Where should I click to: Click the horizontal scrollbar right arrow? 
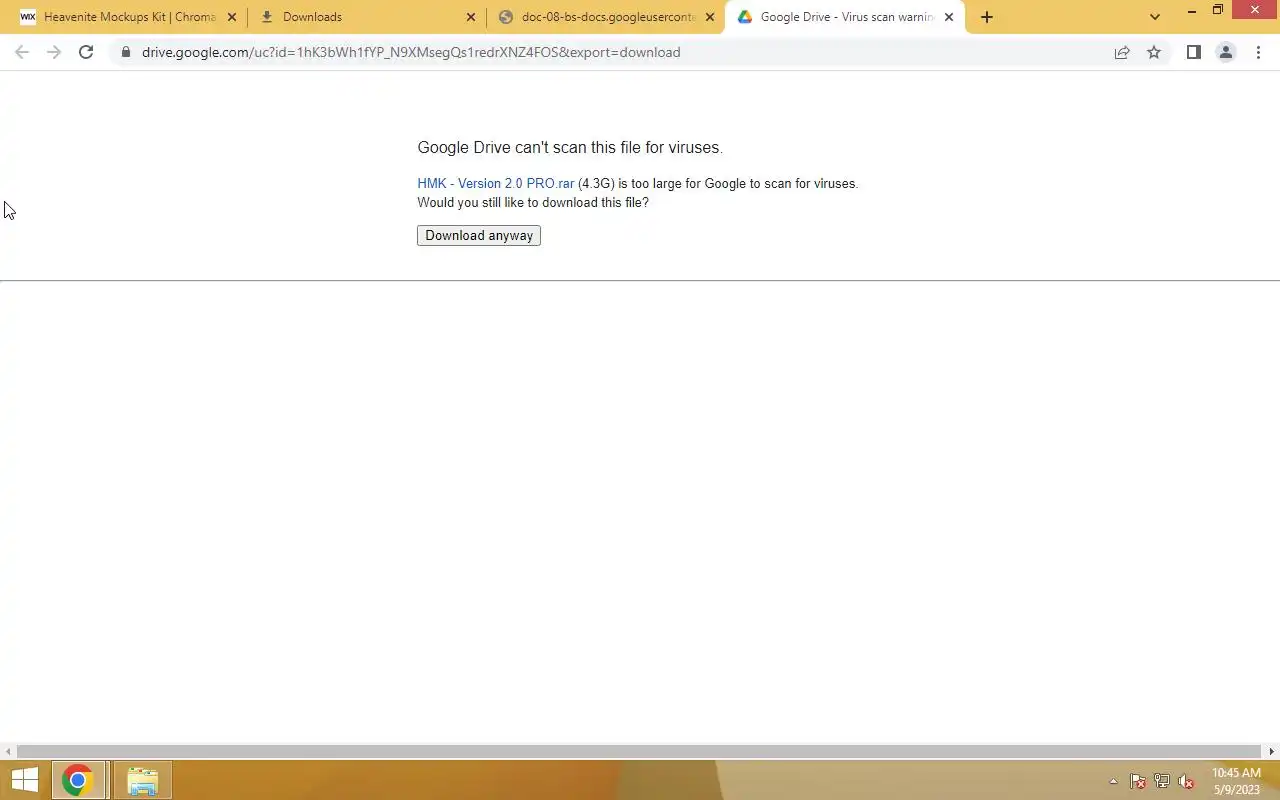pos(1272,751)
